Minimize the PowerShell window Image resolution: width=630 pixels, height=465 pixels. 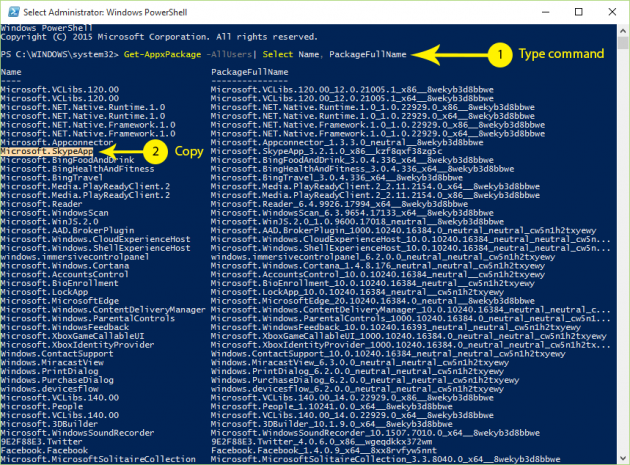coord(529,10)
